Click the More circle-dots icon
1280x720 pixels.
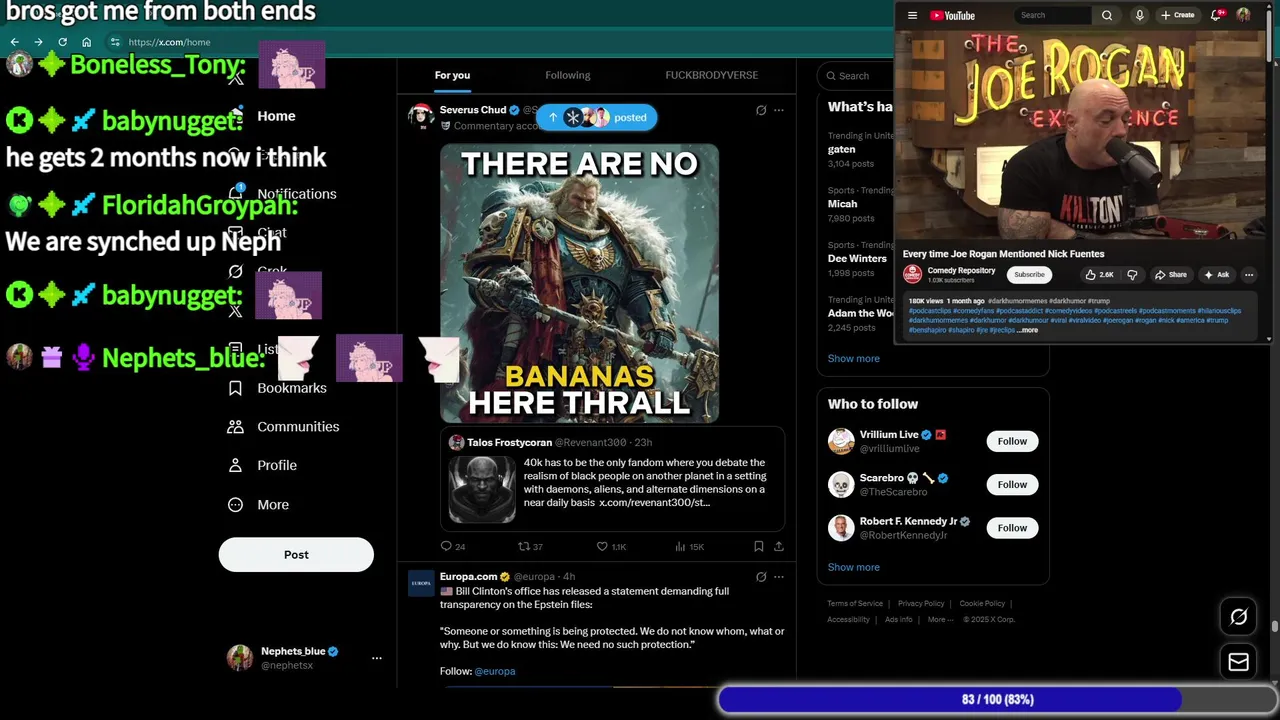(x=235, y=505)
